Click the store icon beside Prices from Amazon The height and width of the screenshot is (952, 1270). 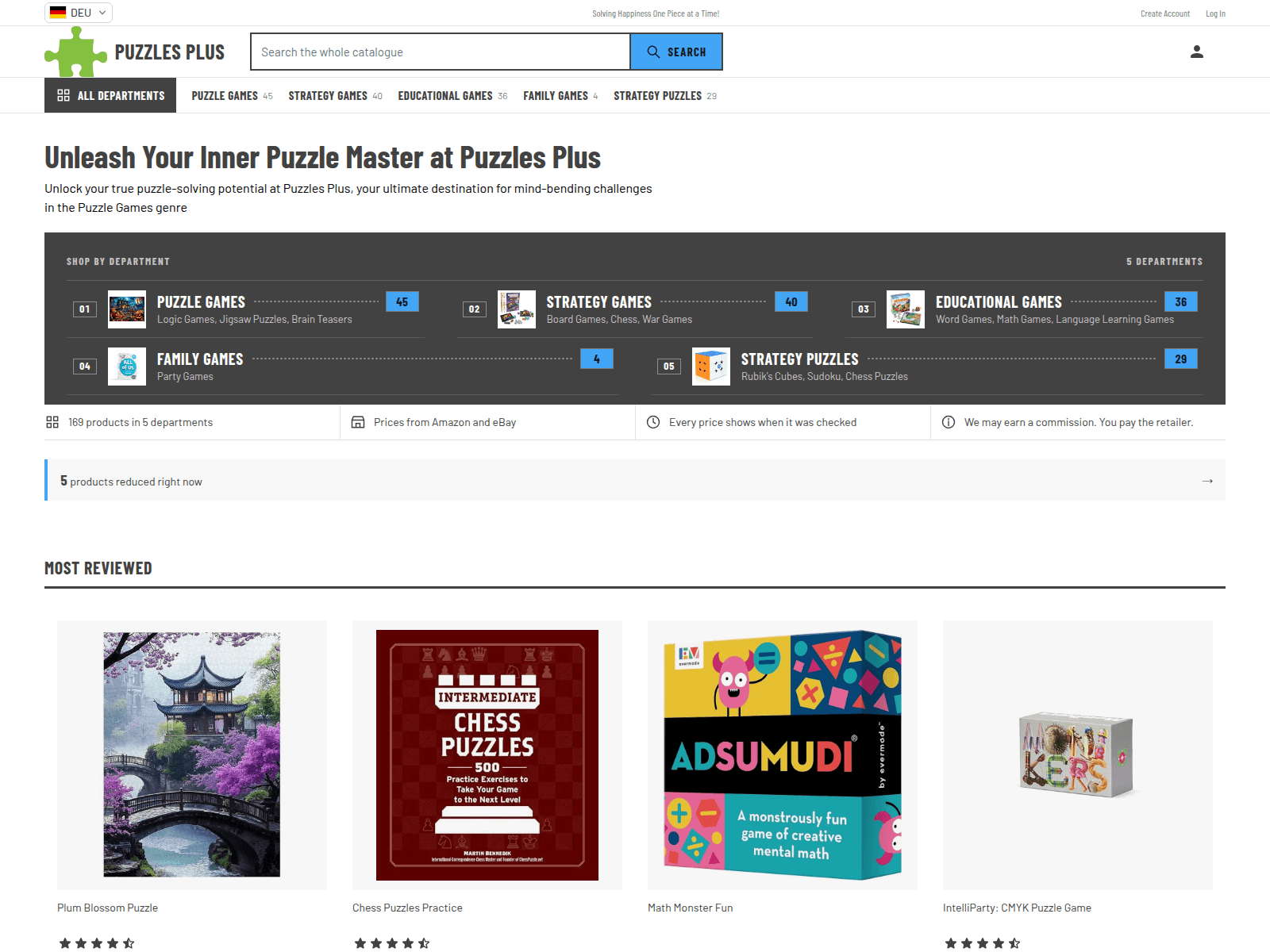point(358,422)
